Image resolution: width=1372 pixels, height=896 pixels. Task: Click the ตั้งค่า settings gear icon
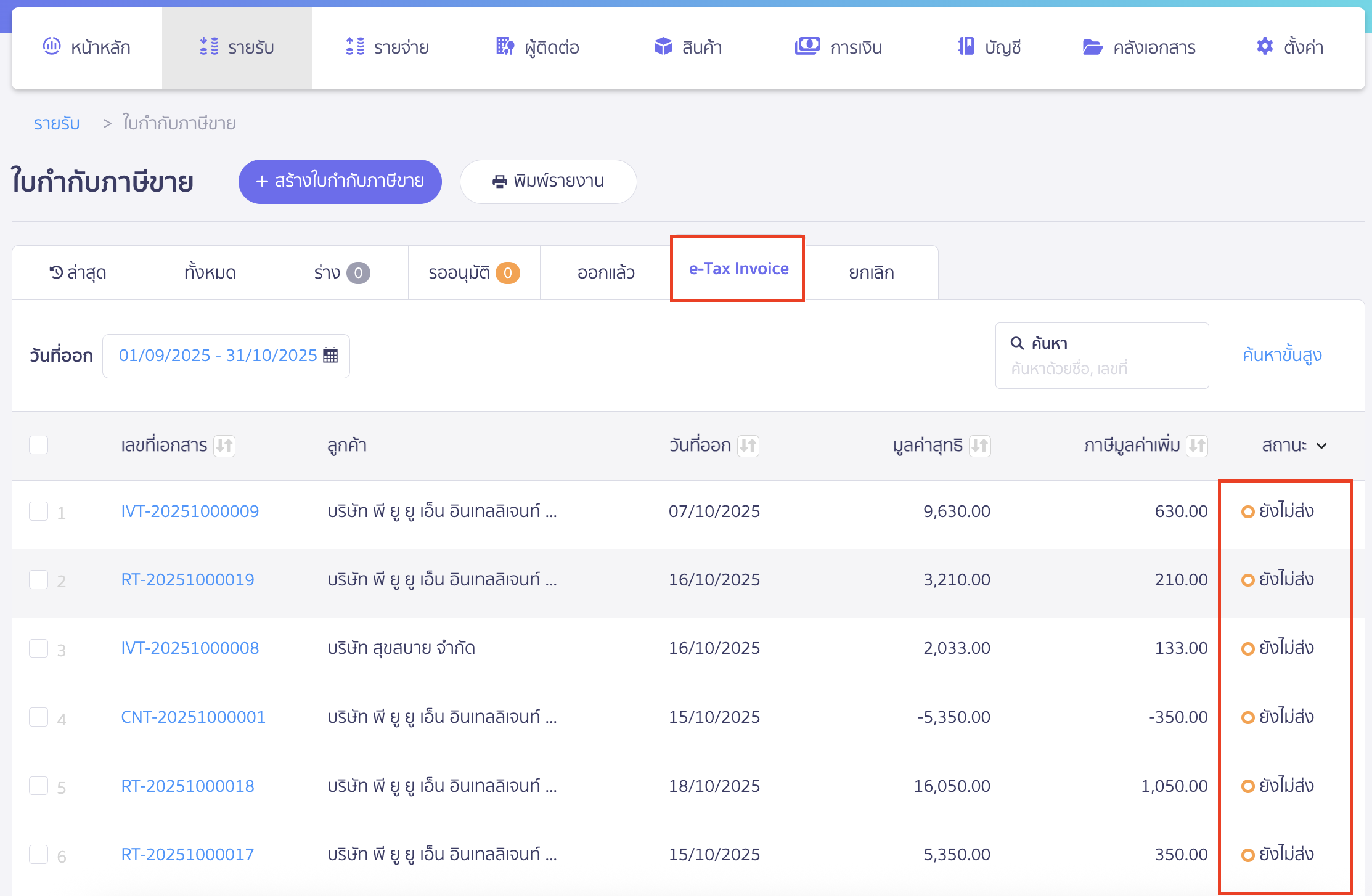point(1264,46)
